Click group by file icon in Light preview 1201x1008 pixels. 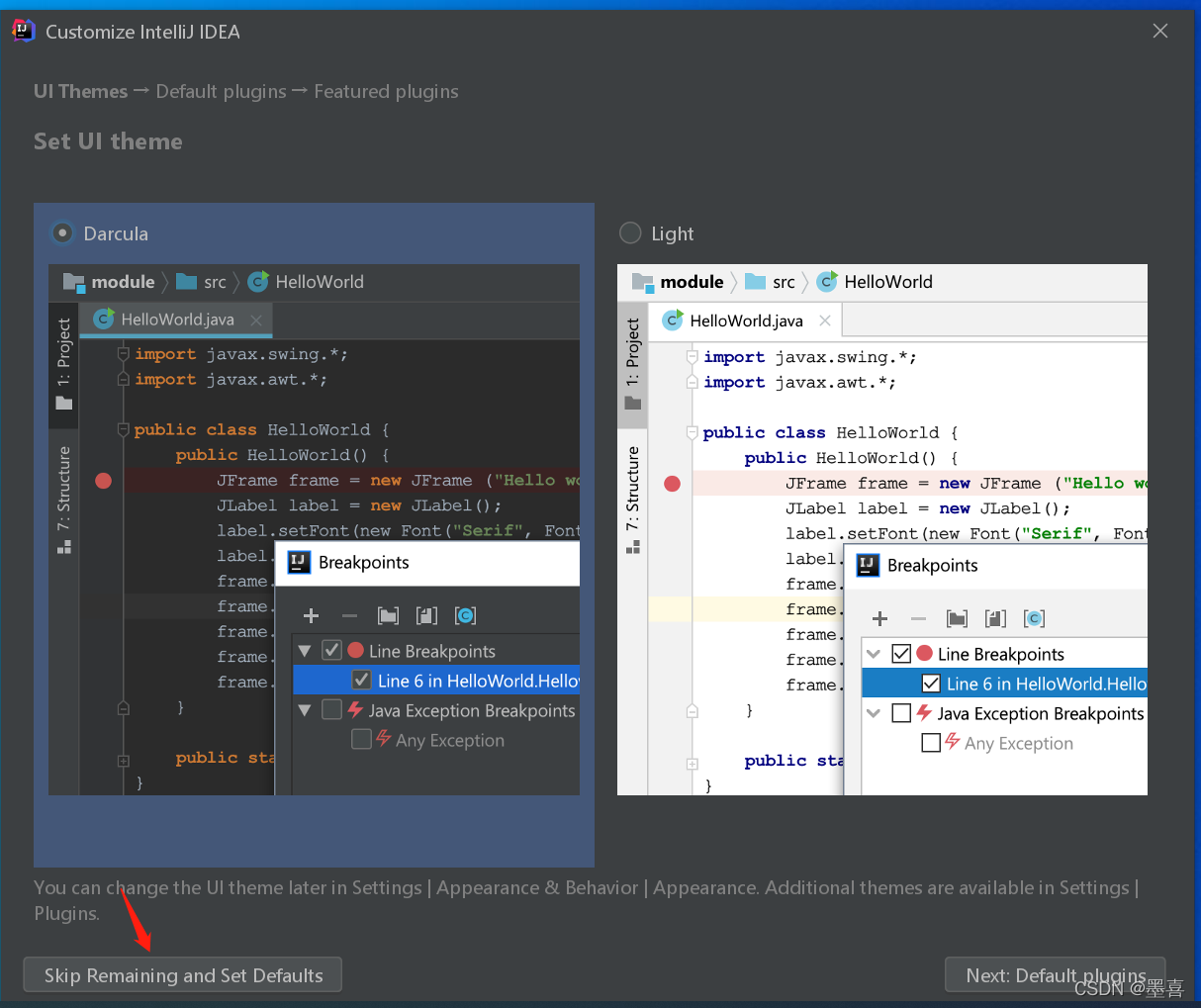995,618
